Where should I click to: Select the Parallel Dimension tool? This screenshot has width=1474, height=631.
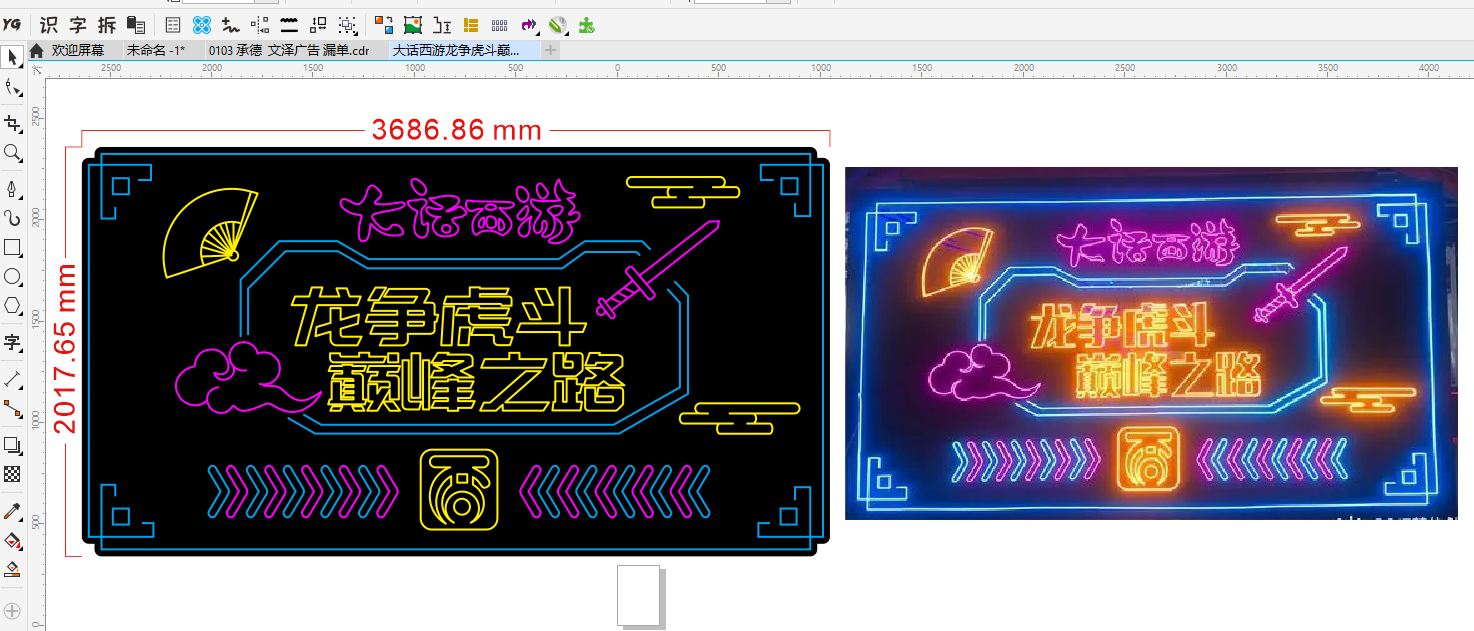click(12, 379)
